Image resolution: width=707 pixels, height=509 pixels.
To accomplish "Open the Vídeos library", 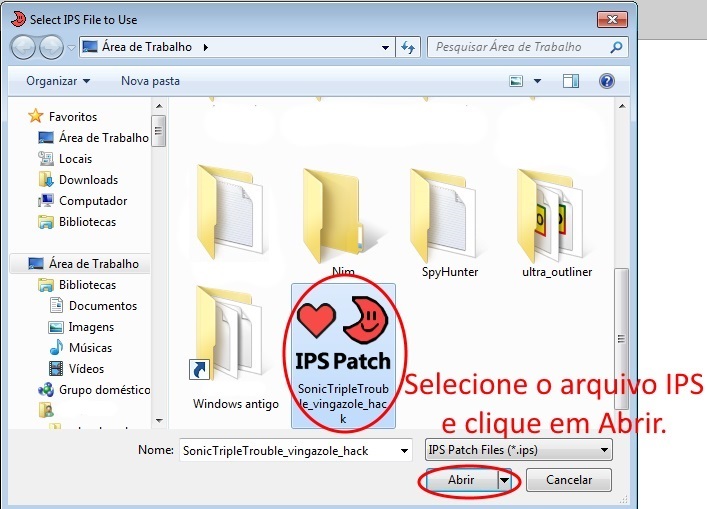I will [76, 369].
